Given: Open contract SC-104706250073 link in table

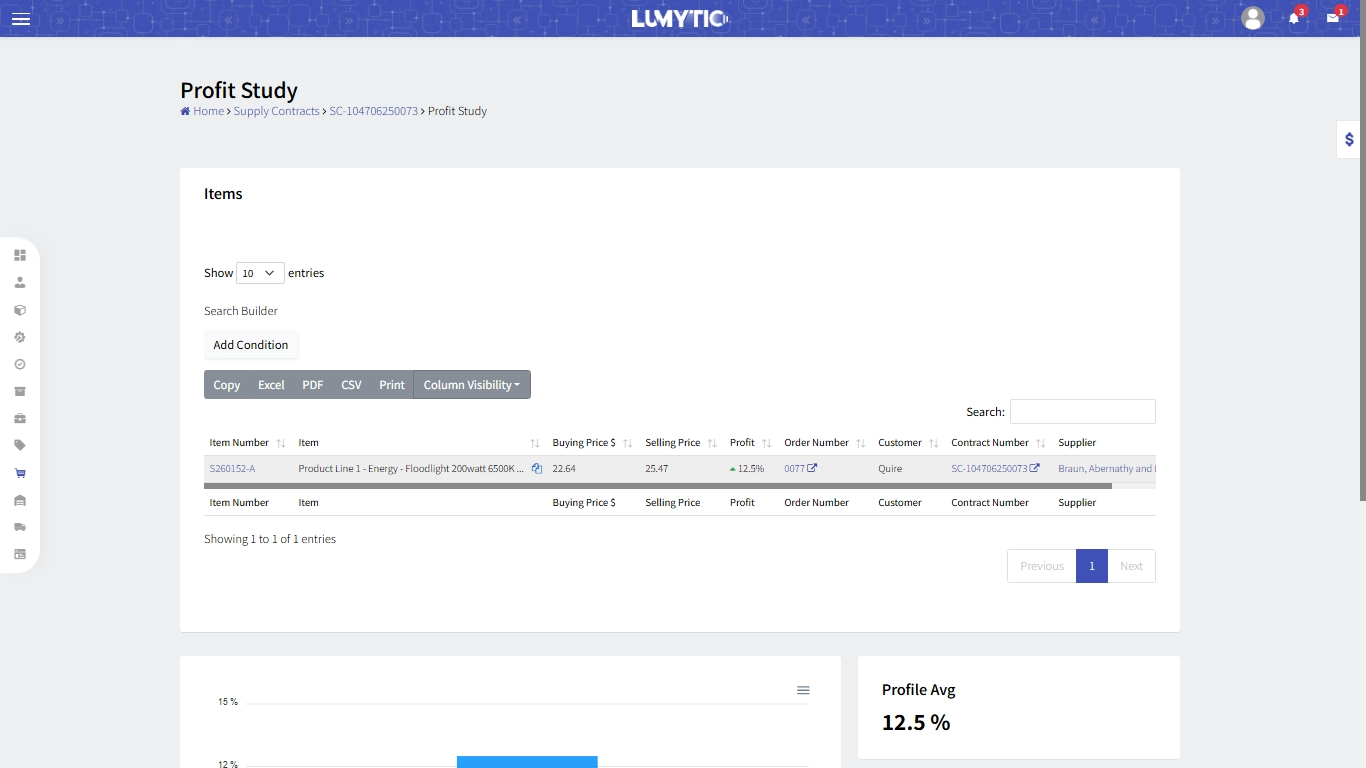Looking at the screenshot, I should (989, 468).
